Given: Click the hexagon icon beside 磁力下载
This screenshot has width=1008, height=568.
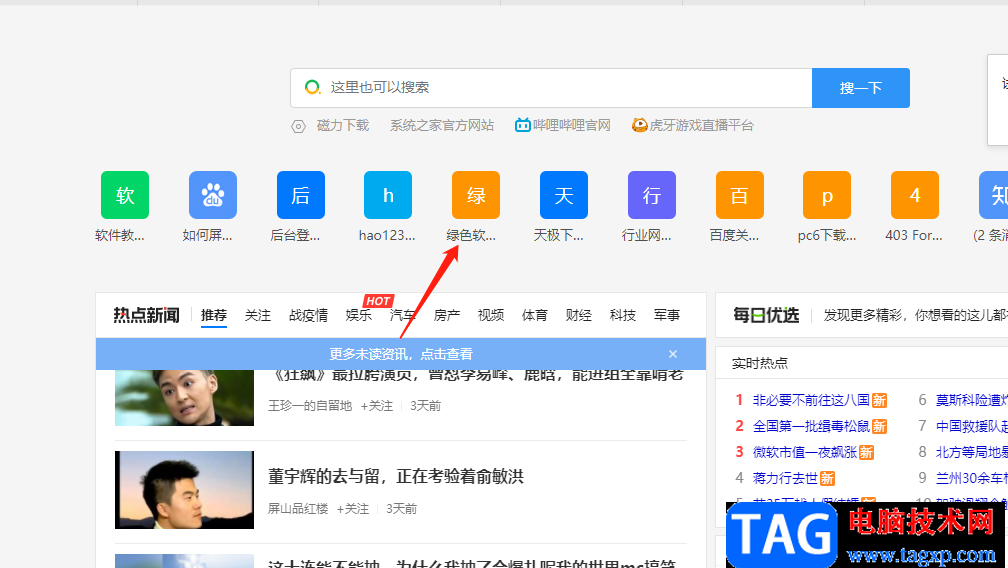Looking at the screenshot, I should [298, 126].
